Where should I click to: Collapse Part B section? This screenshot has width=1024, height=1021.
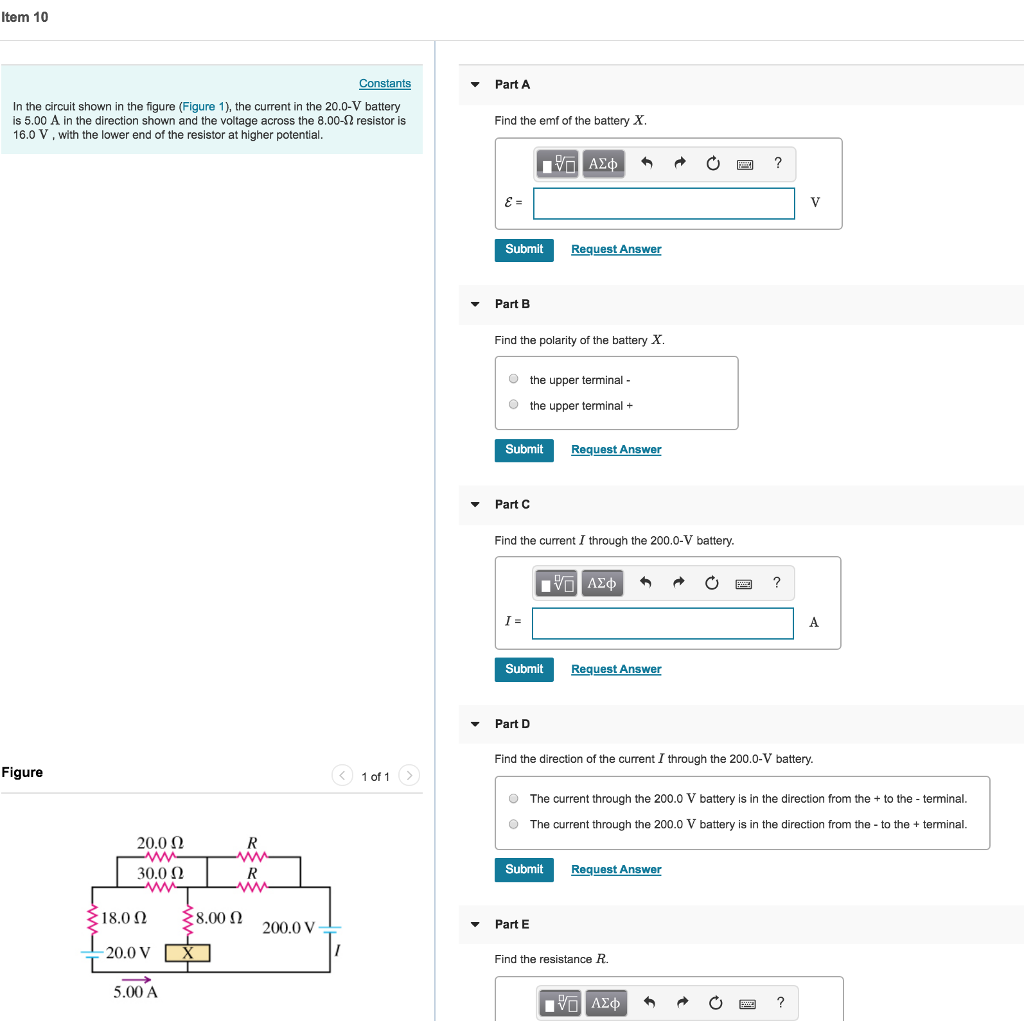pos(475,304)
